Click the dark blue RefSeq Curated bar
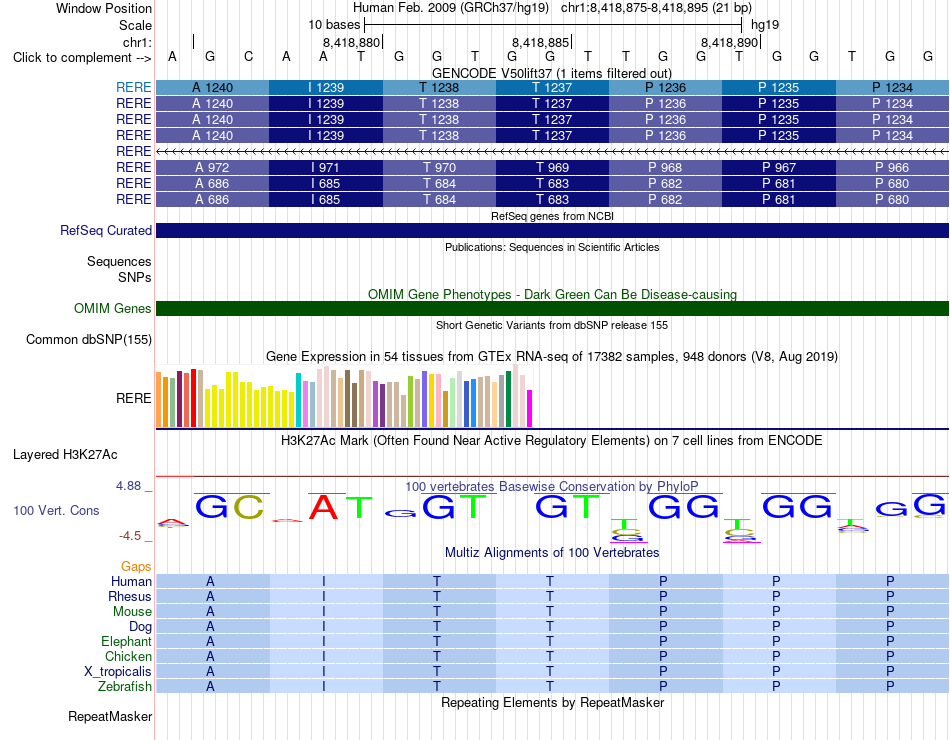The image size is (950, 740). pos(552,230)
